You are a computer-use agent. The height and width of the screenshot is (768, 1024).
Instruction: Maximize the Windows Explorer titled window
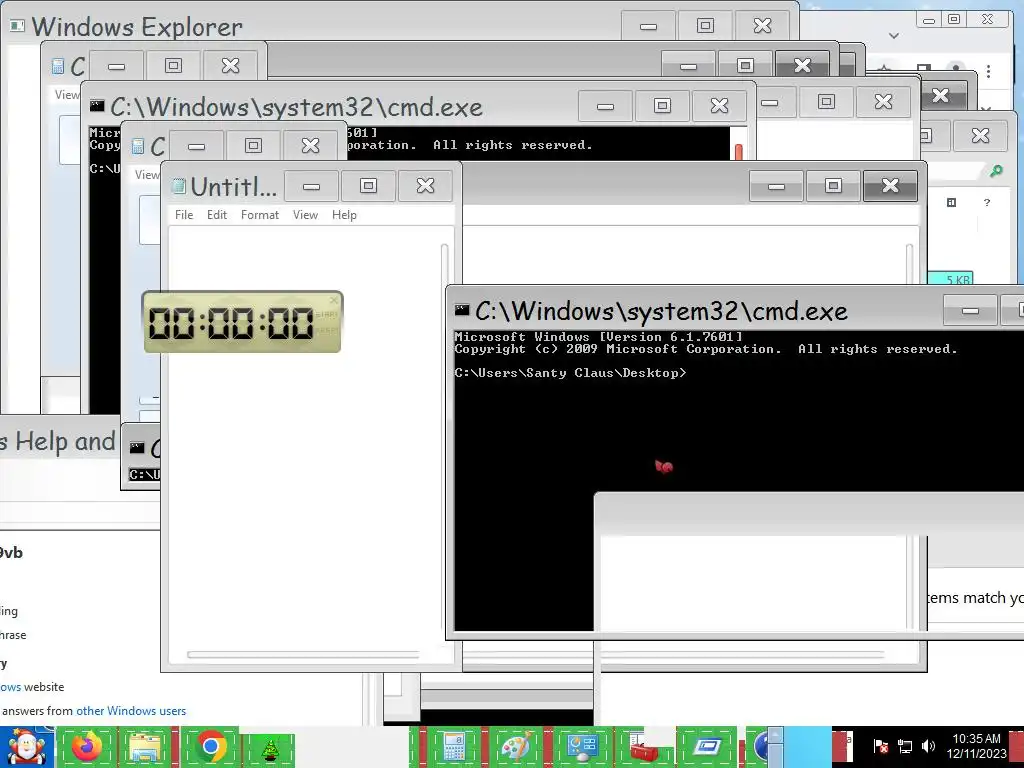tap(705, 26)
